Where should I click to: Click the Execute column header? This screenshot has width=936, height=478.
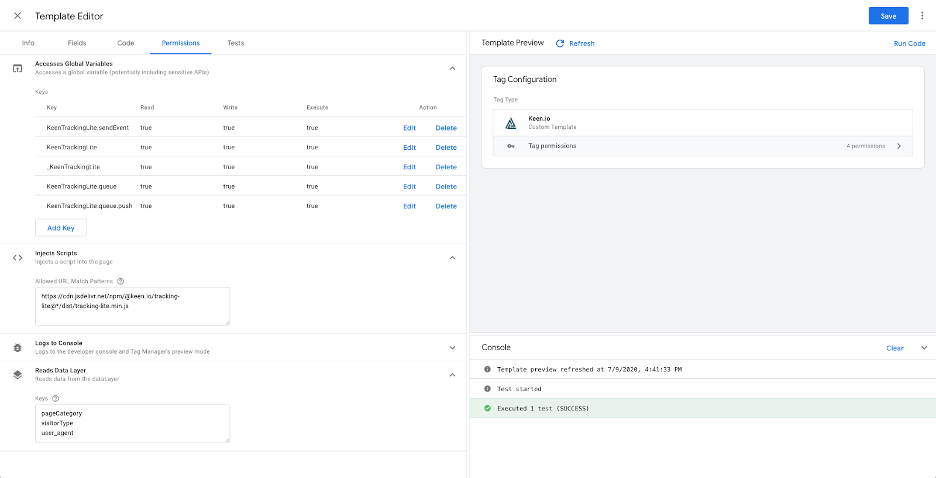coord(318,107)
